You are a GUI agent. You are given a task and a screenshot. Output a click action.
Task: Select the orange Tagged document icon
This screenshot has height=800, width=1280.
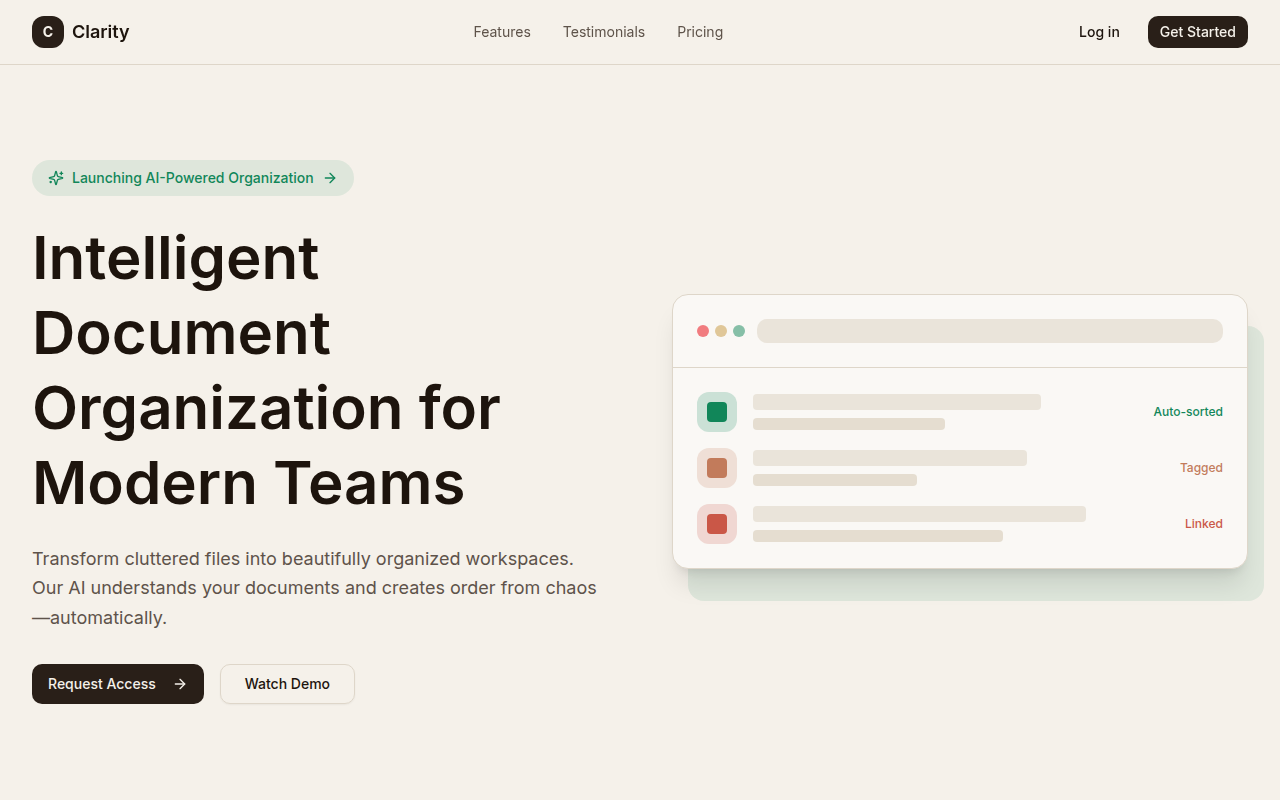(716, 467)
